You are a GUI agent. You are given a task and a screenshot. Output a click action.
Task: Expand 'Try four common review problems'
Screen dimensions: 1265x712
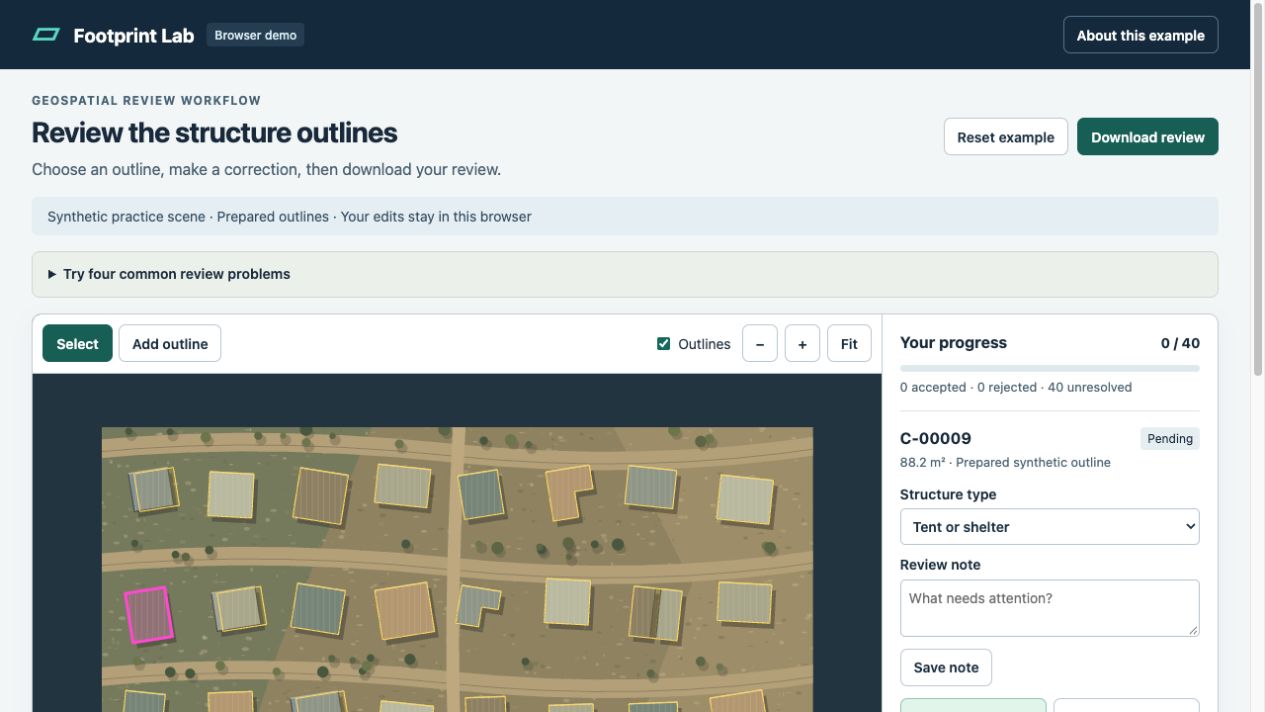[x=625, y=274]
